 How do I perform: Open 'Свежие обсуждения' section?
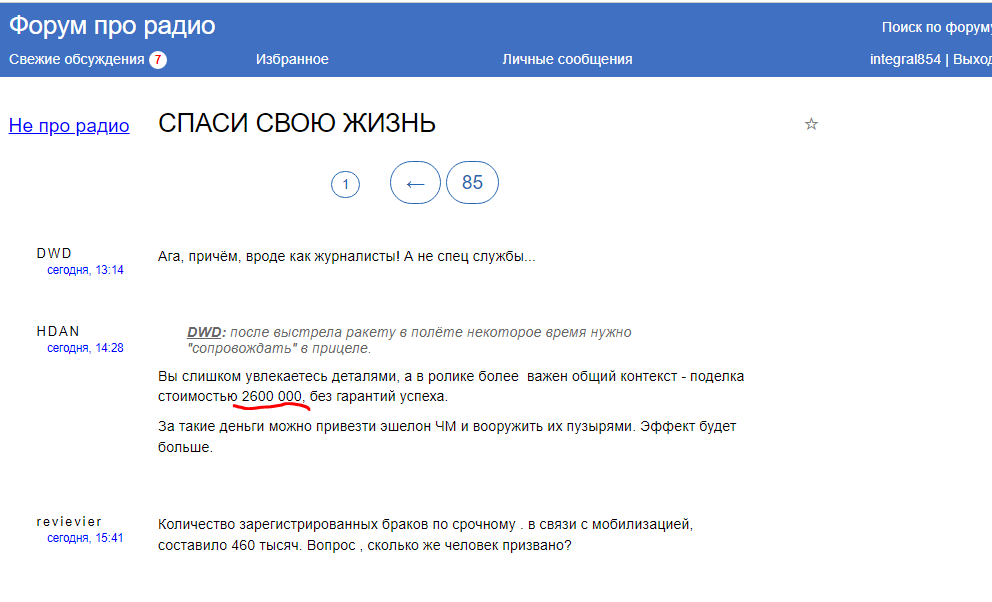[x=77, y=59]
